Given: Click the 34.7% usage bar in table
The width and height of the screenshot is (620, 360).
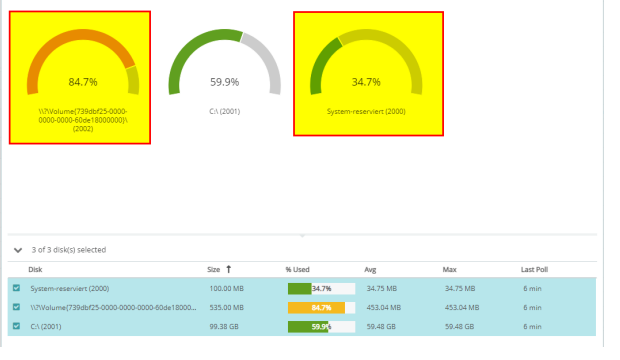Looking at the screenshot, I should pyautogui.click(x=321, y=289).
